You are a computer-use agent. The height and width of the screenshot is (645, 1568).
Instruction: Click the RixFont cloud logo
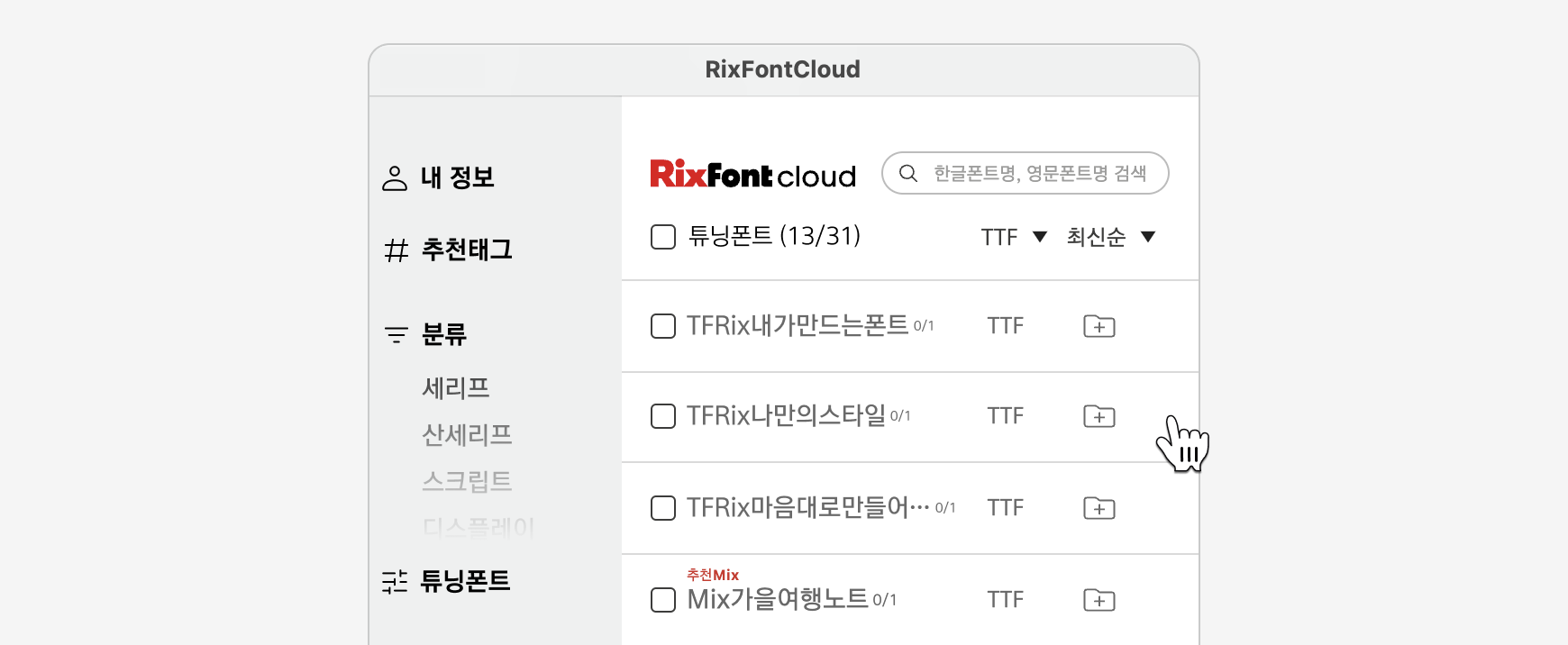click(752, 174)
